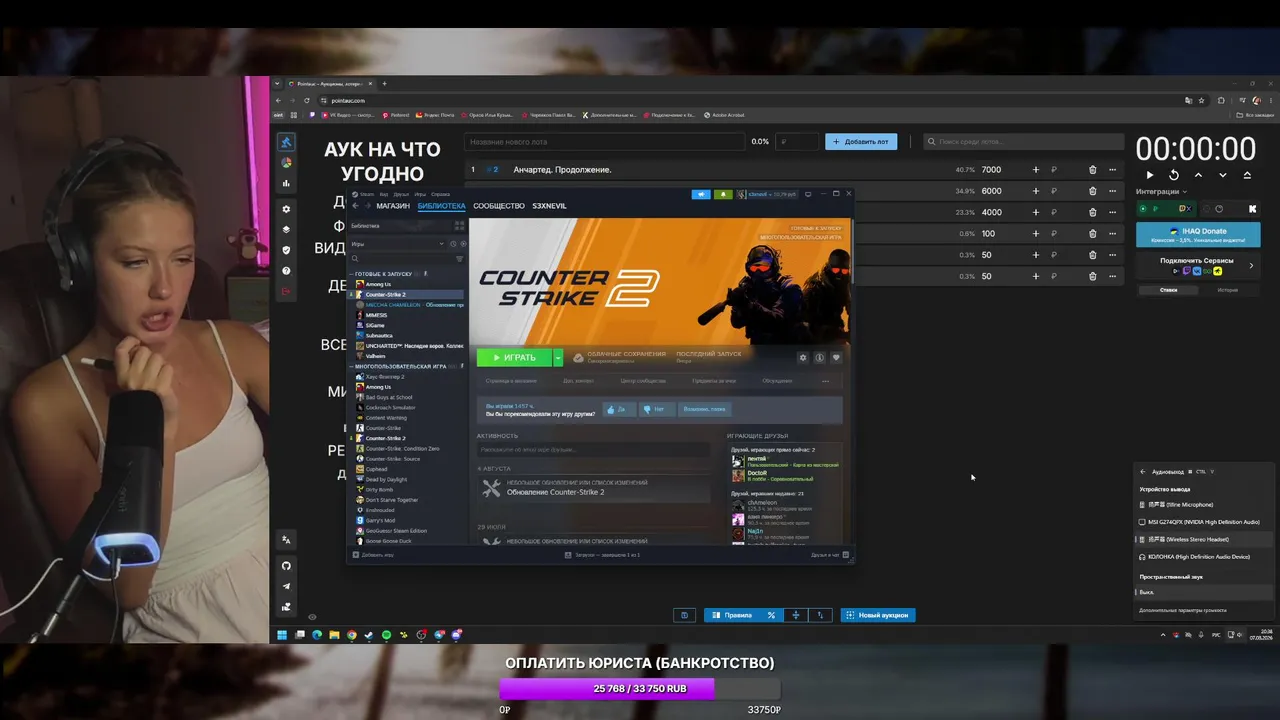The width and height of the screenshot is (1280, 720).
Task: Collapse the Готовые к запуску category
Action: [351, 273]
